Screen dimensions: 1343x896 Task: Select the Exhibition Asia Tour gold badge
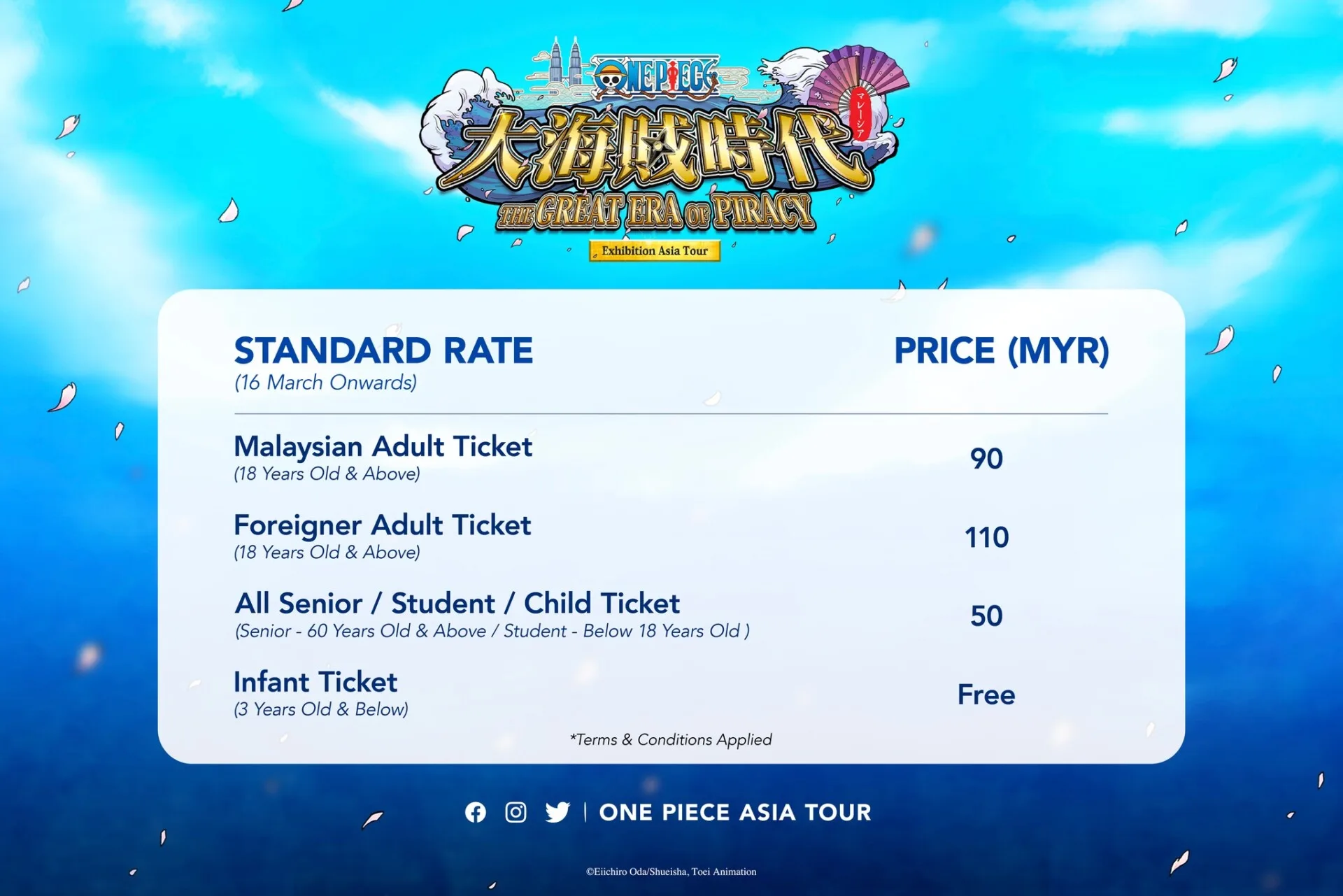[655, 250]
